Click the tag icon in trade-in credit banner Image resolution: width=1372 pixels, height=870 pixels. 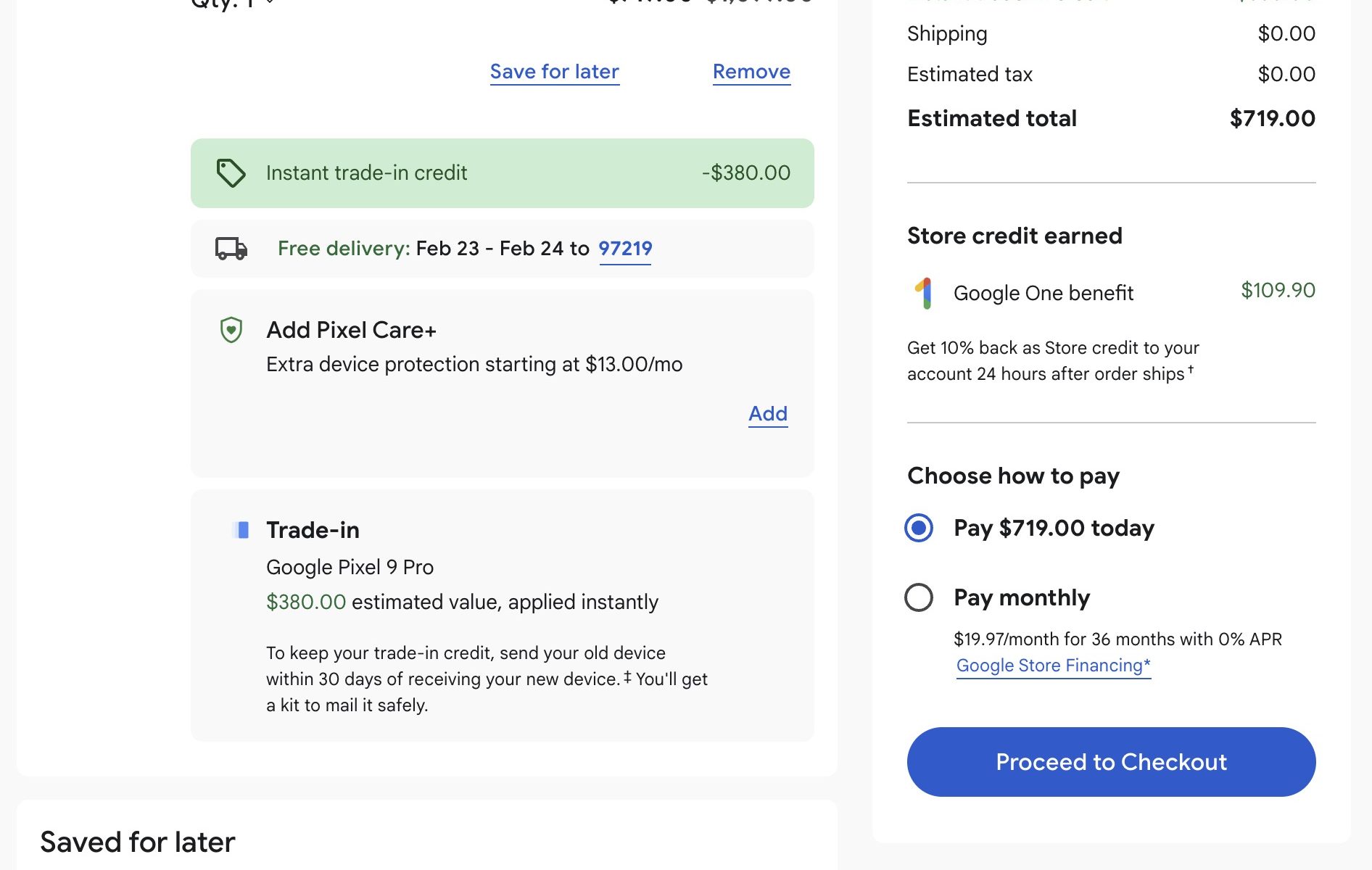[x=231, y=173]
